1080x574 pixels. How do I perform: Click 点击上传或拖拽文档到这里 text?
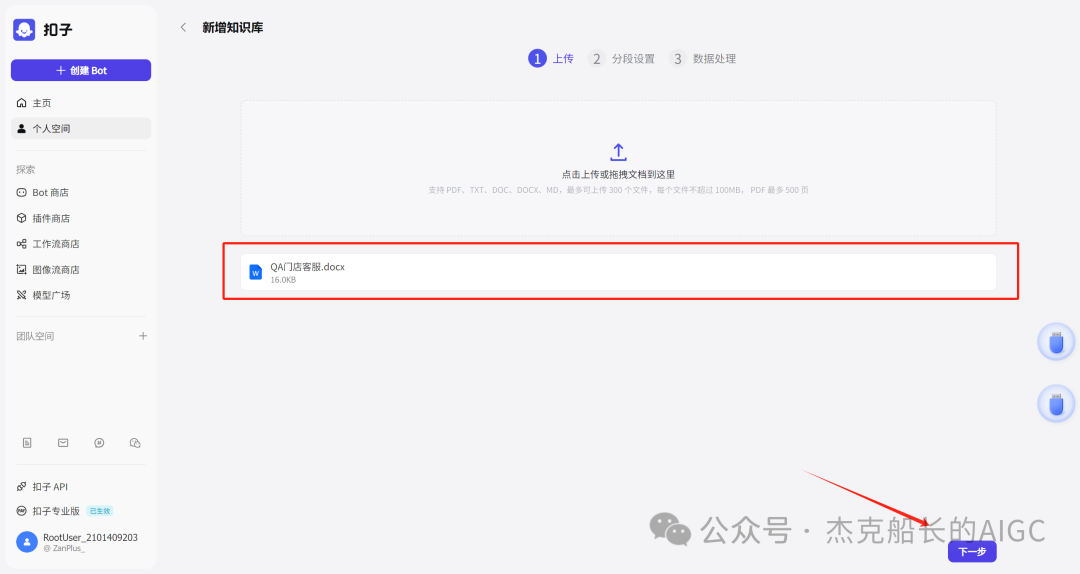point(619,174)
